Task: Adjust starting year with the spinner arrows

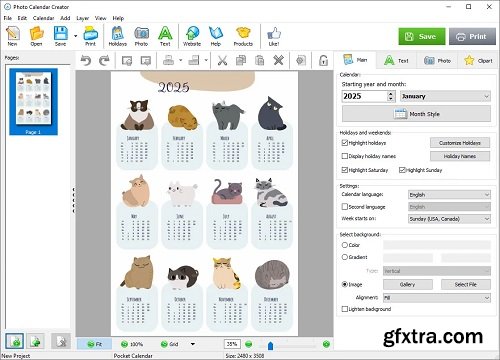Action: coord(391,96)
